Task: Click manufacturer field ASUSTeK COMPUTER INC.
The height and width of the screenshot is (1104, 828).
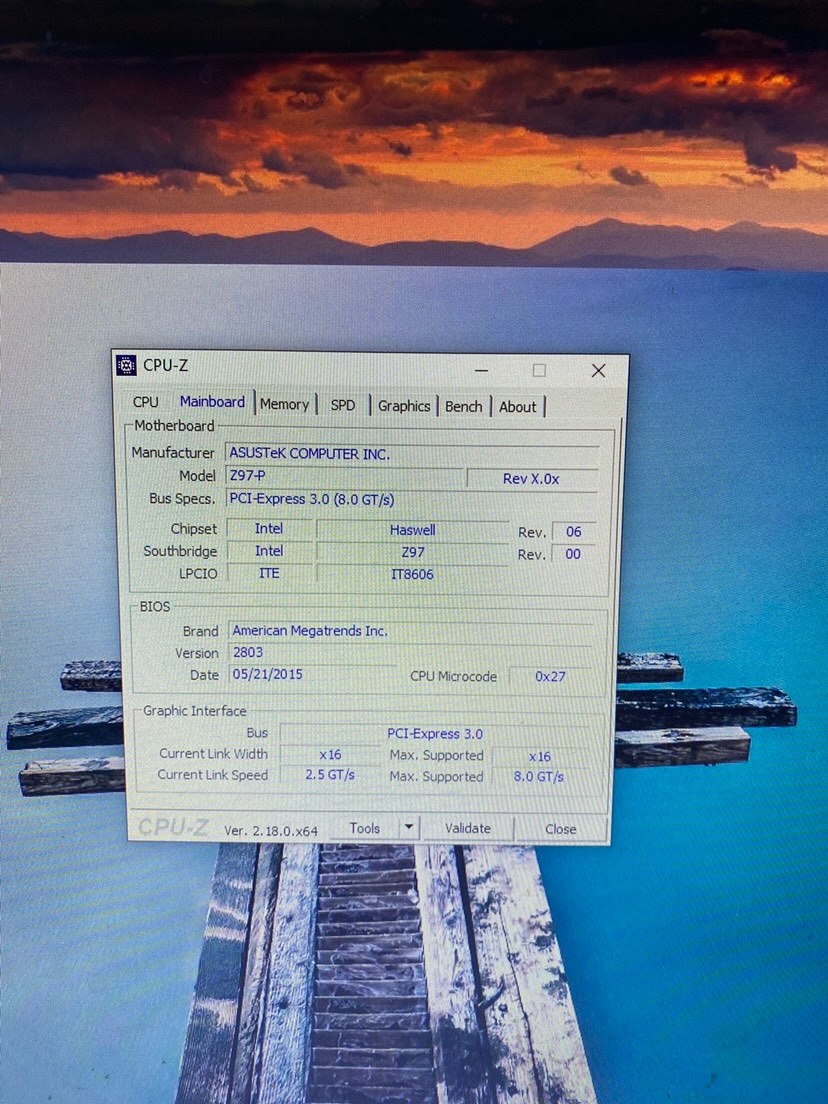Action: 412,454
